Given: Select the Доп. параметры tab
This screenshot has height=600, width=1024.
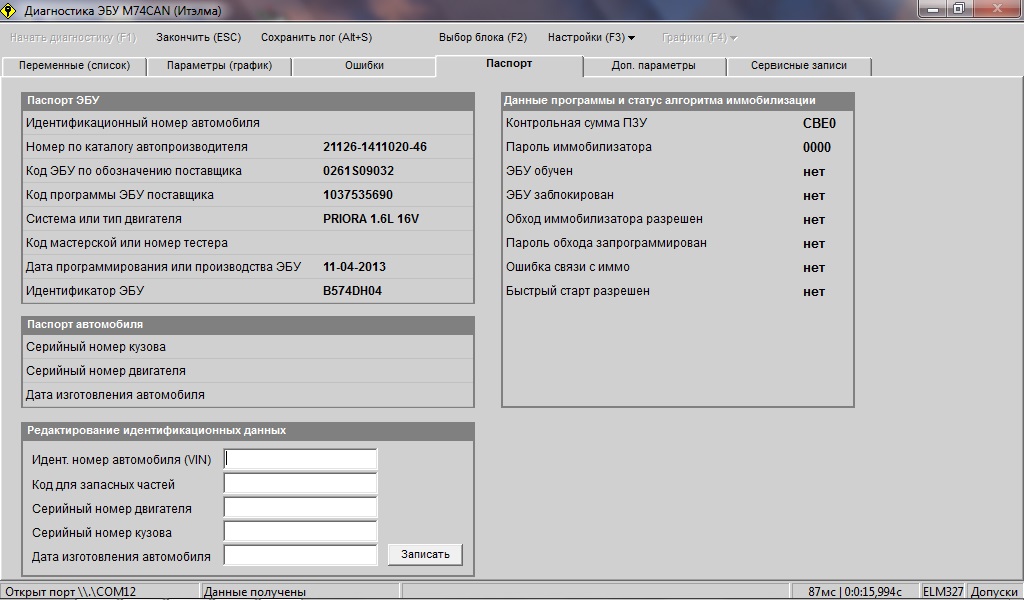Looking at the screenshot, I should [x=653, y=66].
